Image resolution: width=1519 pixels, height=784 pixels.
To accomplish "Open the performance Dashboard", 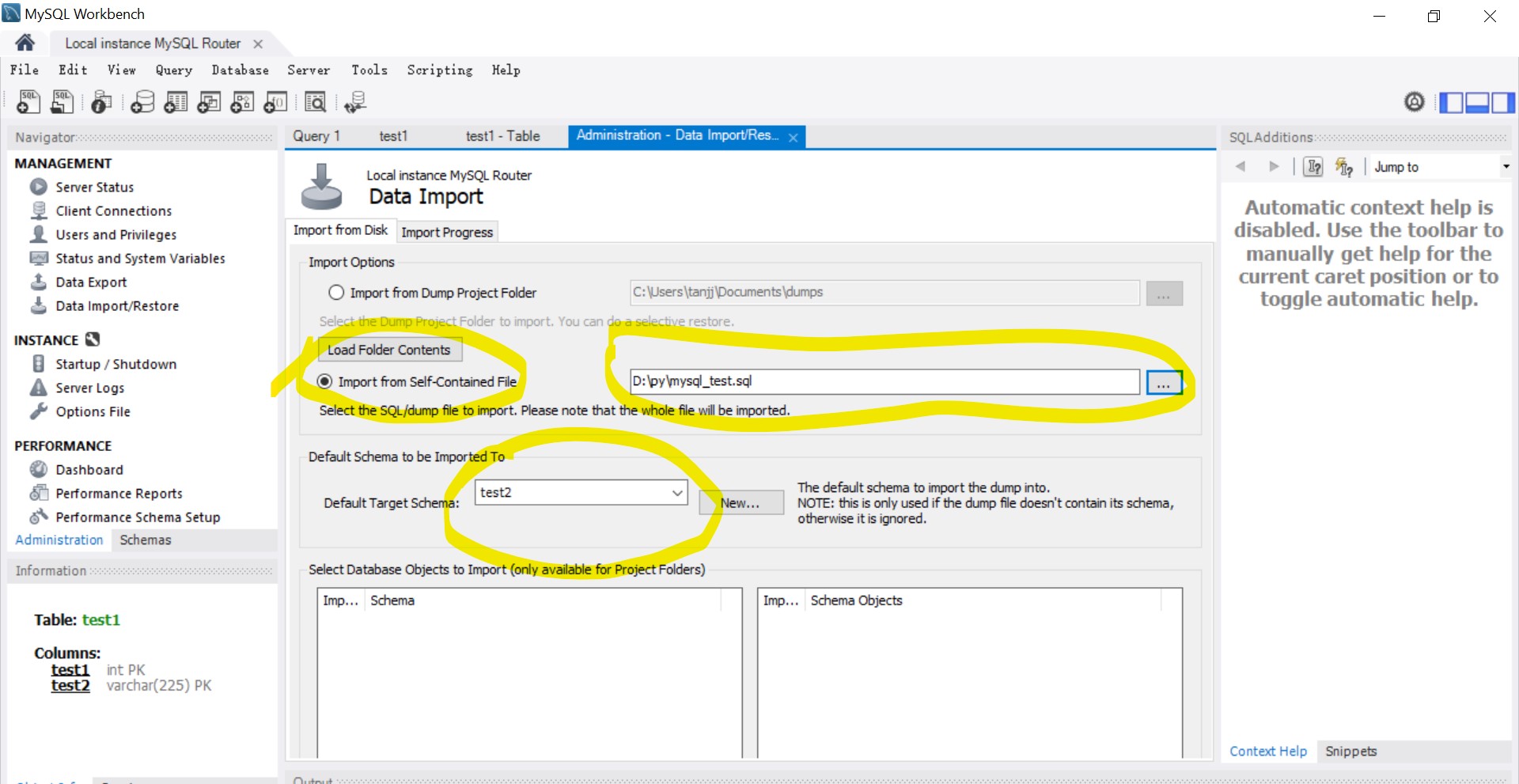I will (x=89, y=469).
